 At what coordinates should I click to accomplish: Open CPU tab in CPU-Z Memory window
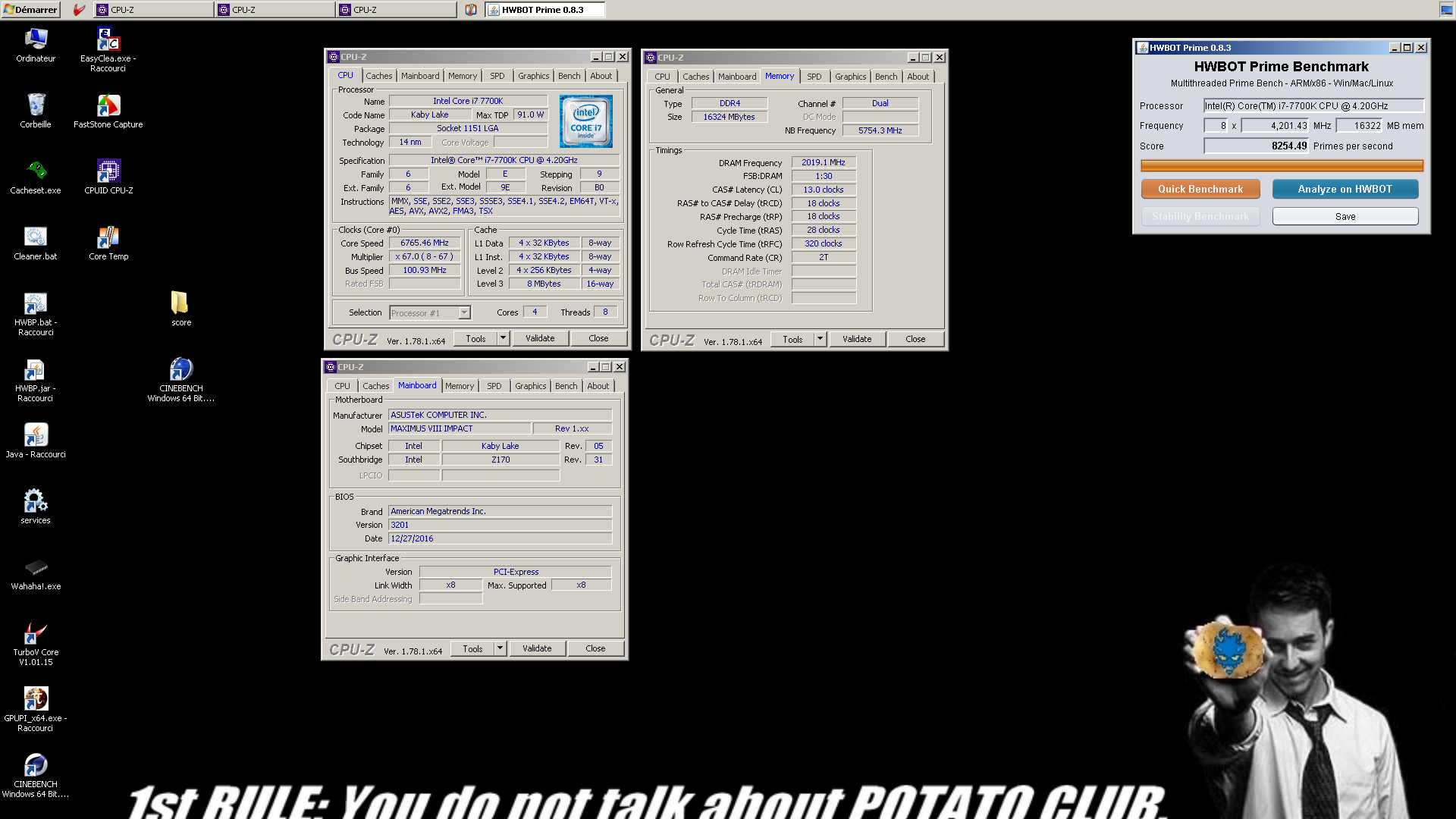point(662,77)
